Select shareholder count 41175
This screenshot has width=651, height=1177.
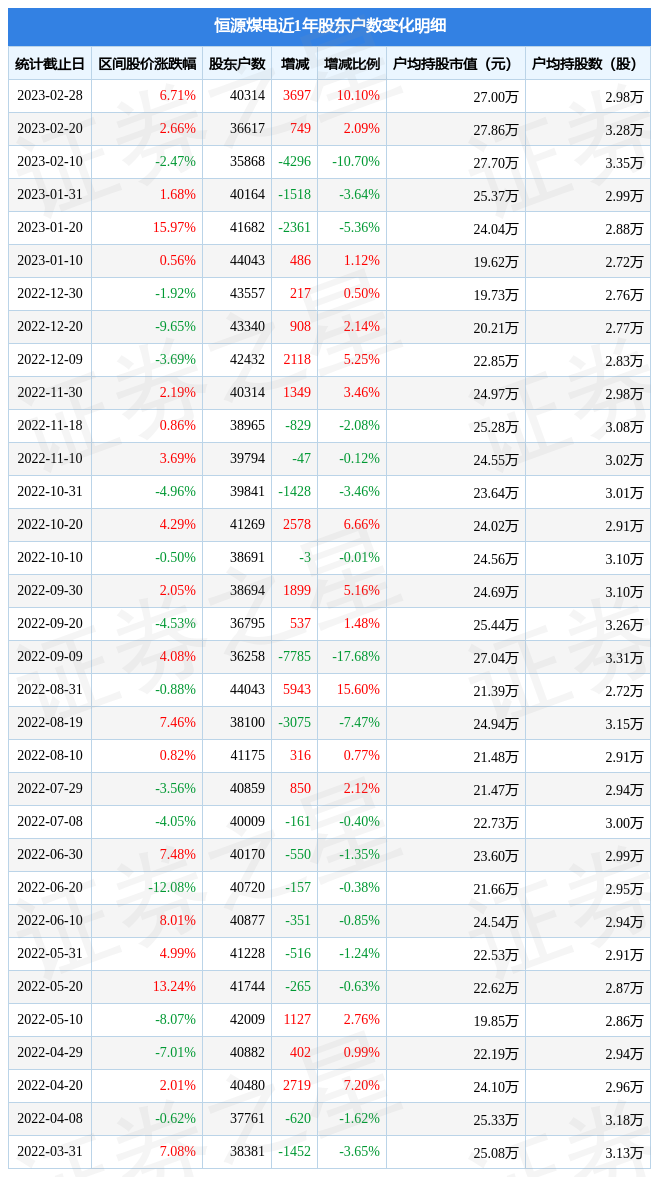tap(249, 756)
